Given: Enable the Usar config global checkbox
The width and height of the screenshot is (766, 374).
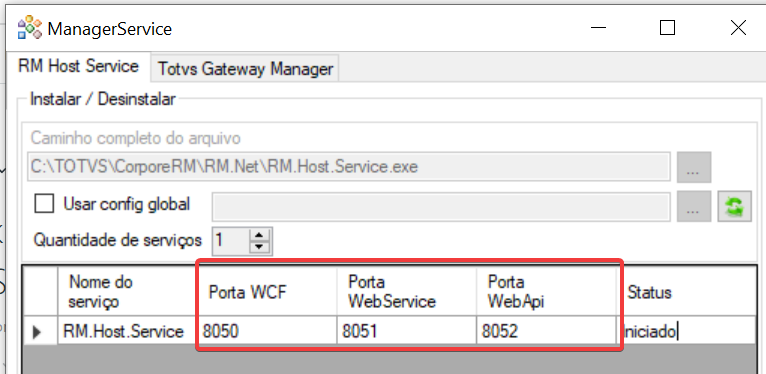Looking at the screenshot, I should 44,204.
